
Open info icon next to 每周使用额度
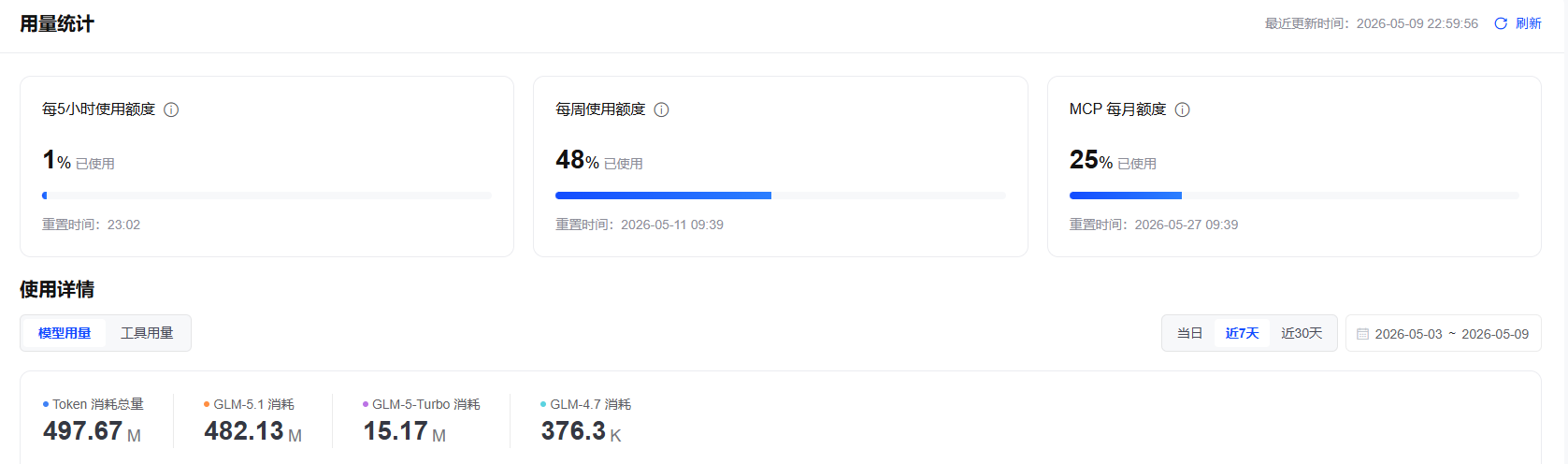pos(661,109)
